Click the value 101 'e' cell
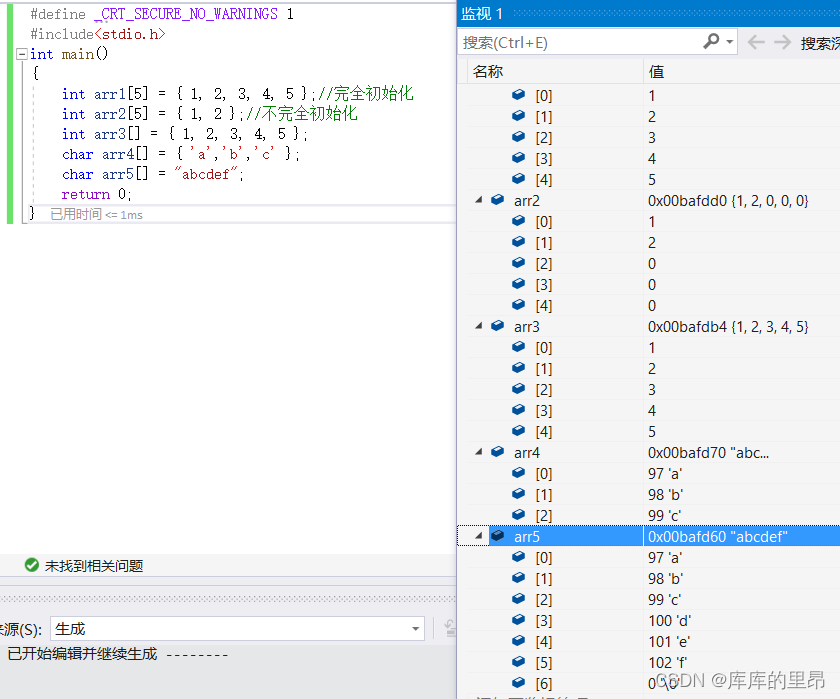 click(669, 642)
